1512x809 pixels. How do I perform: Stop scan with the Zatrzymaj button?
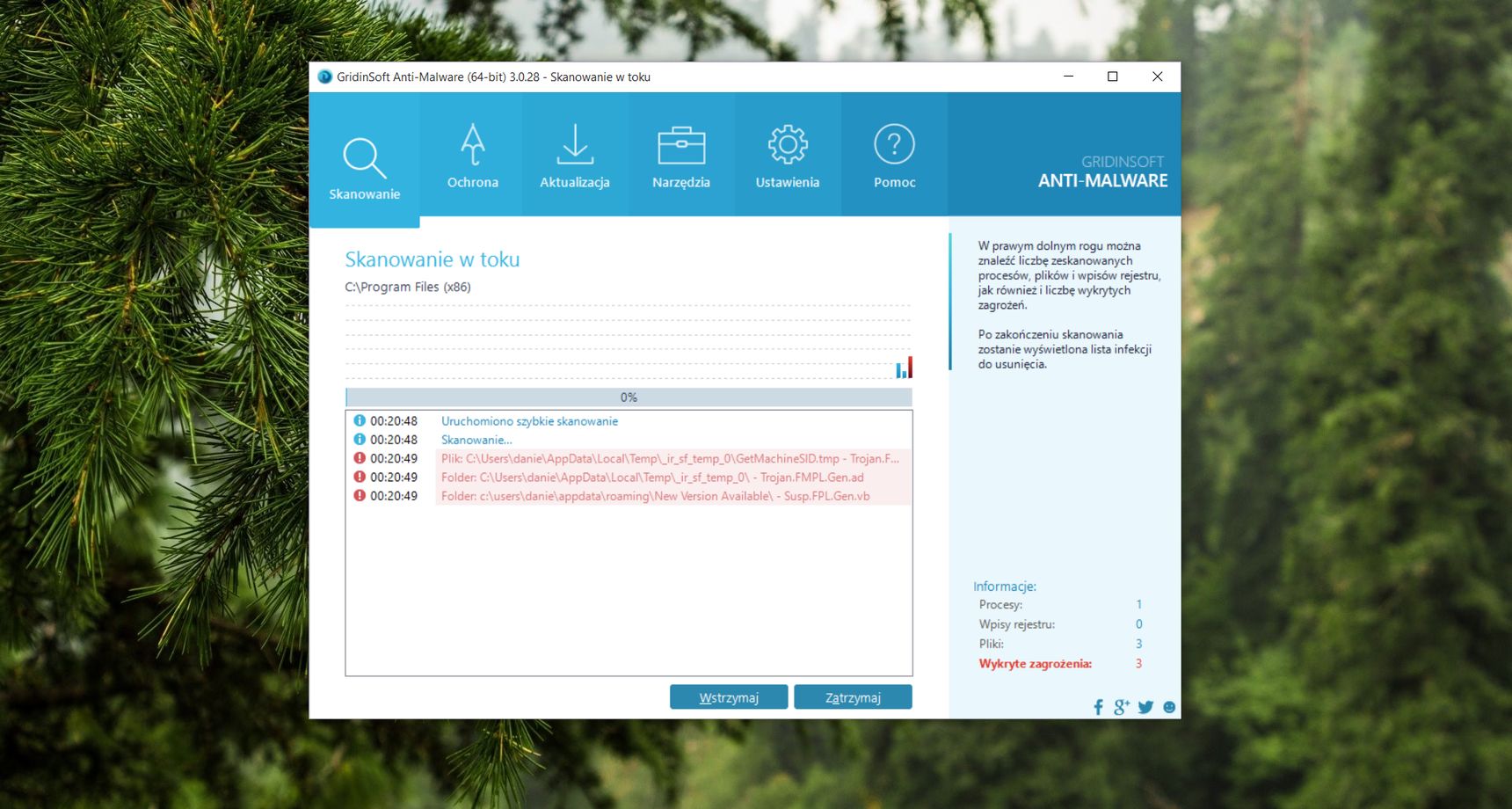[x=853, y=697]
